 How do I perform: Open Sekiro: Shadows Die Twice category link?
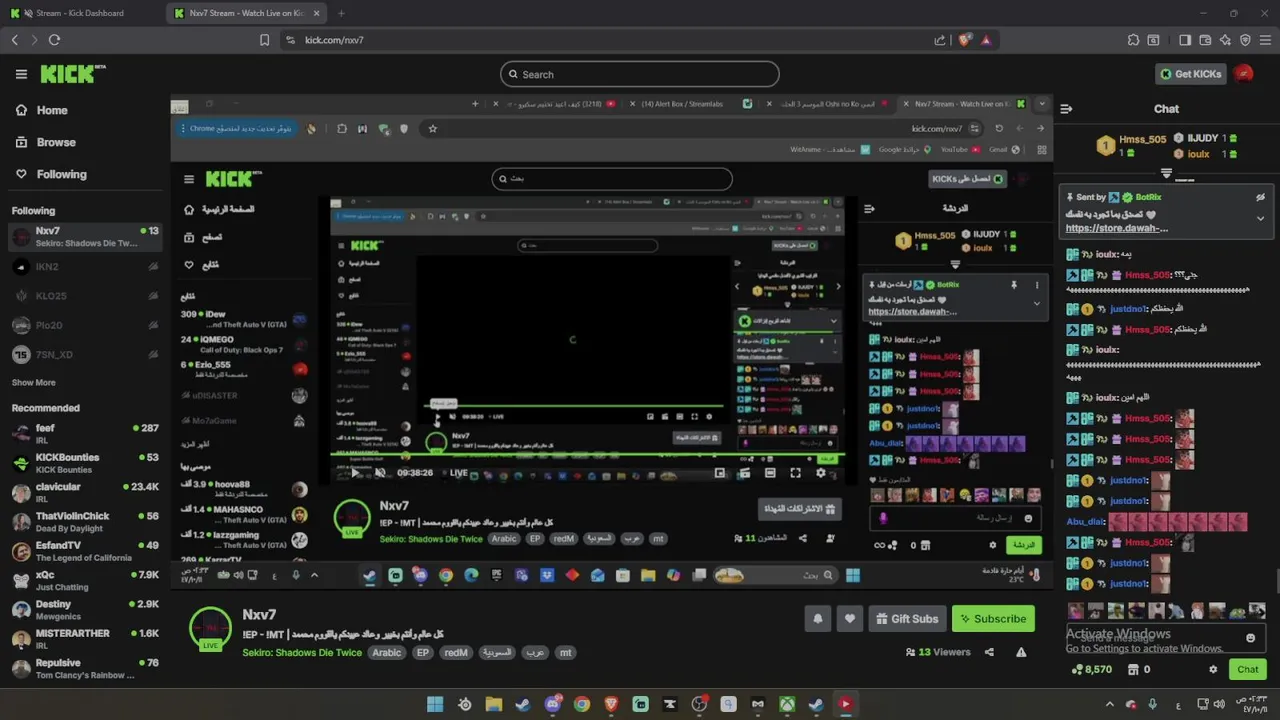[304, 653]
